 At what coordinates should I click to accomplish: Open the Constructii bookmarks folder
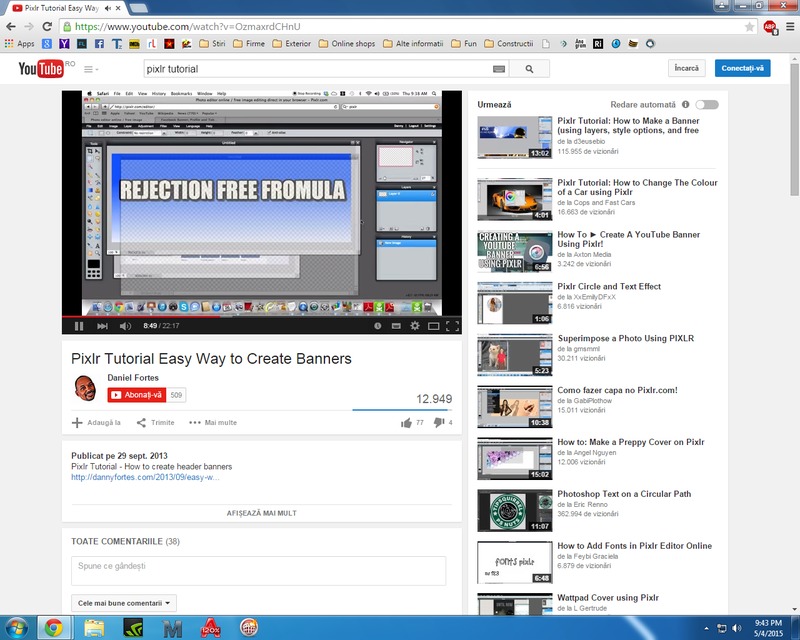coord(509,44)
